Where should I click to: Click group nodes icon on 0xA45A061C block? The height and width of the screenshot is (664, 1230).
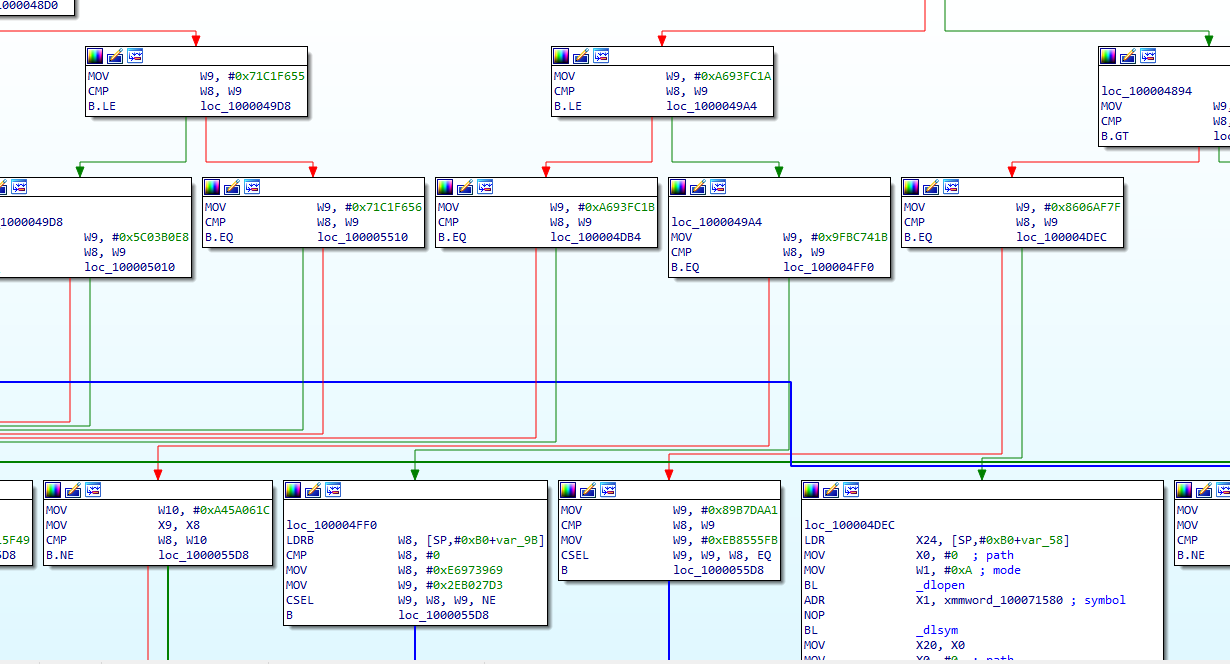(93, 490)
